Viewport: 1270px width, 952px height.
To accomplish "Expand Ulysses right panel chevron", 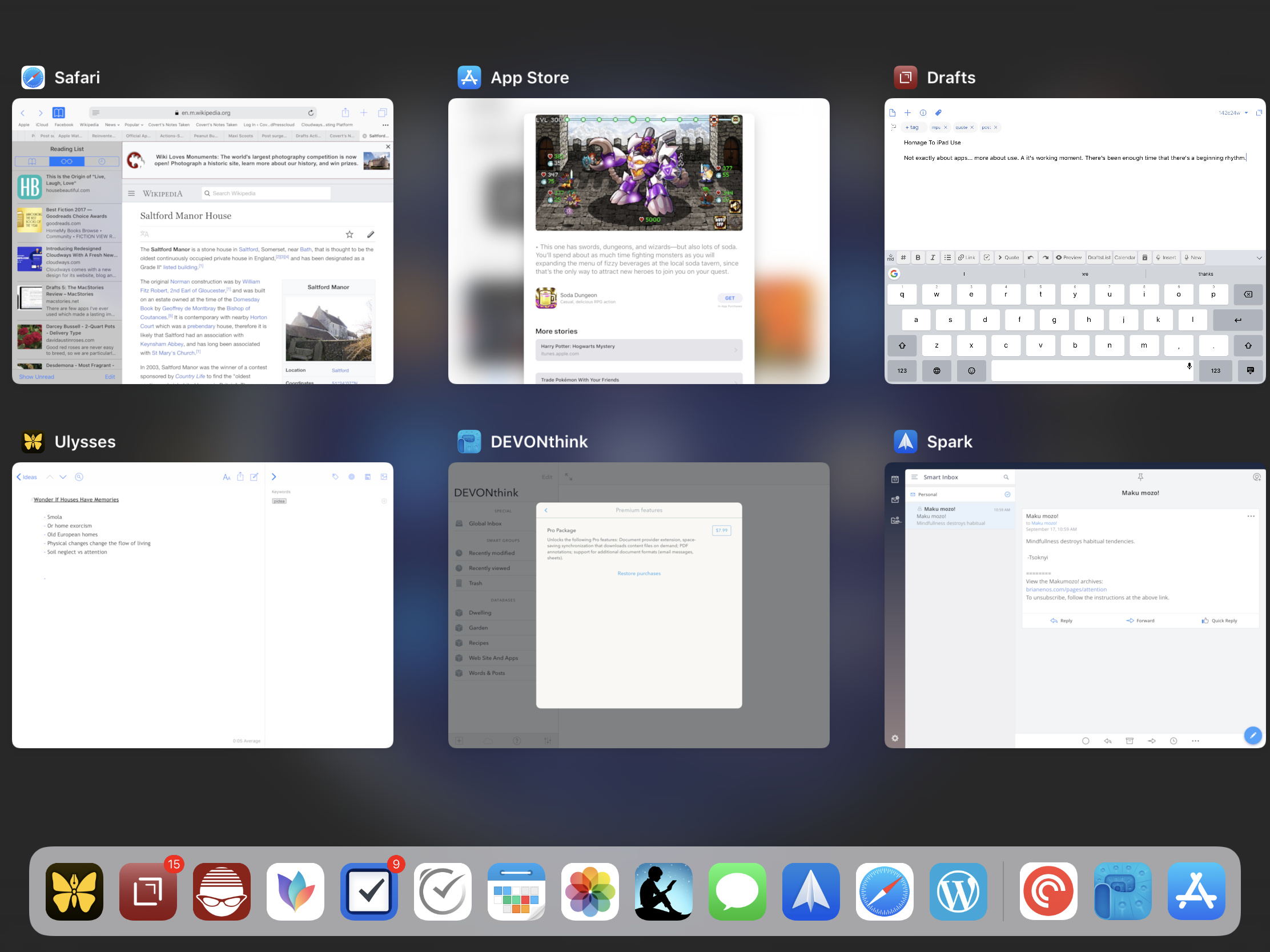I will pyautogui.click(x=274, y=477).
